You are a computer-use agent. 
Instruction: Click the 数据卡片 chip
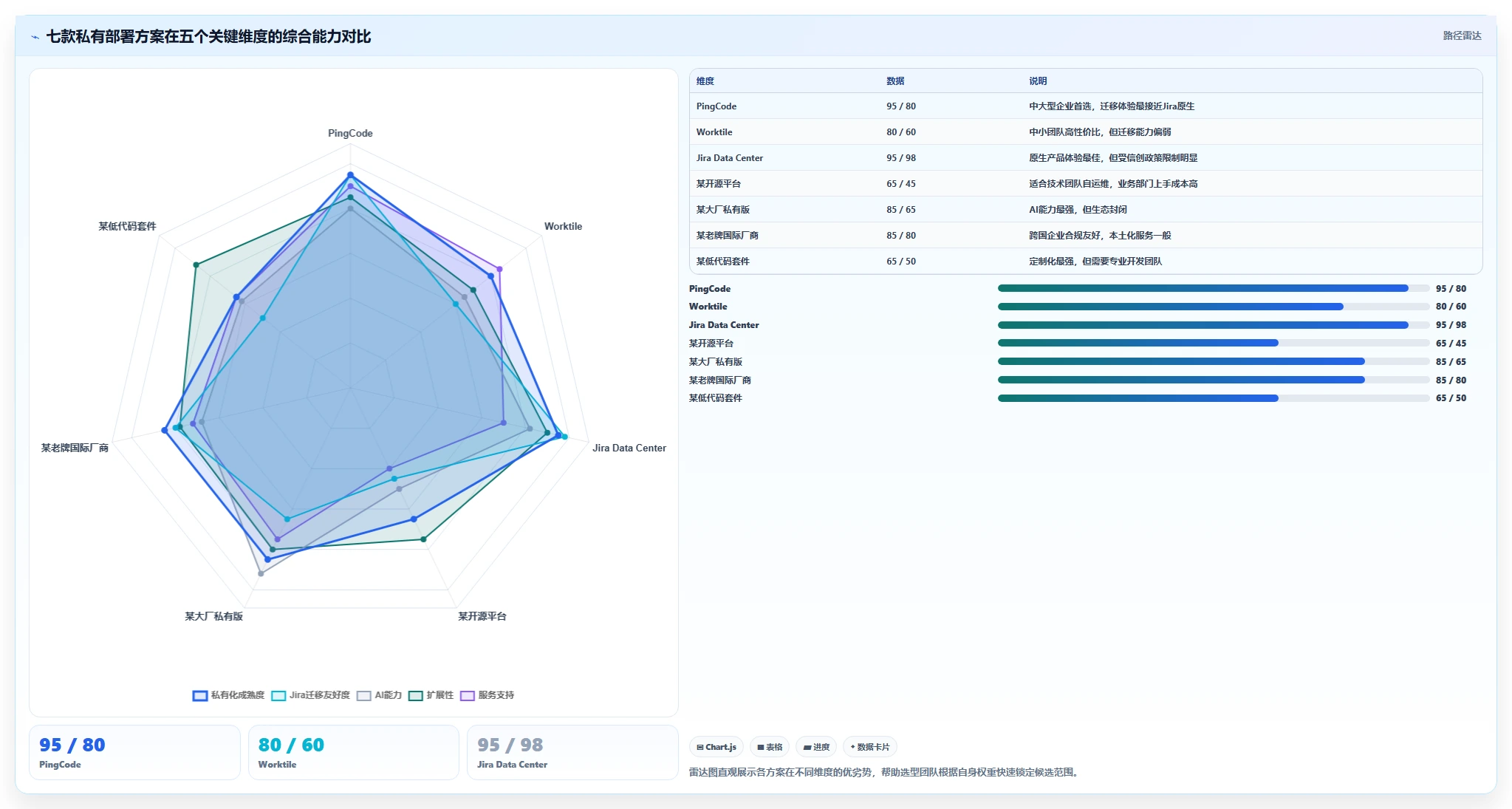point(870,747)
